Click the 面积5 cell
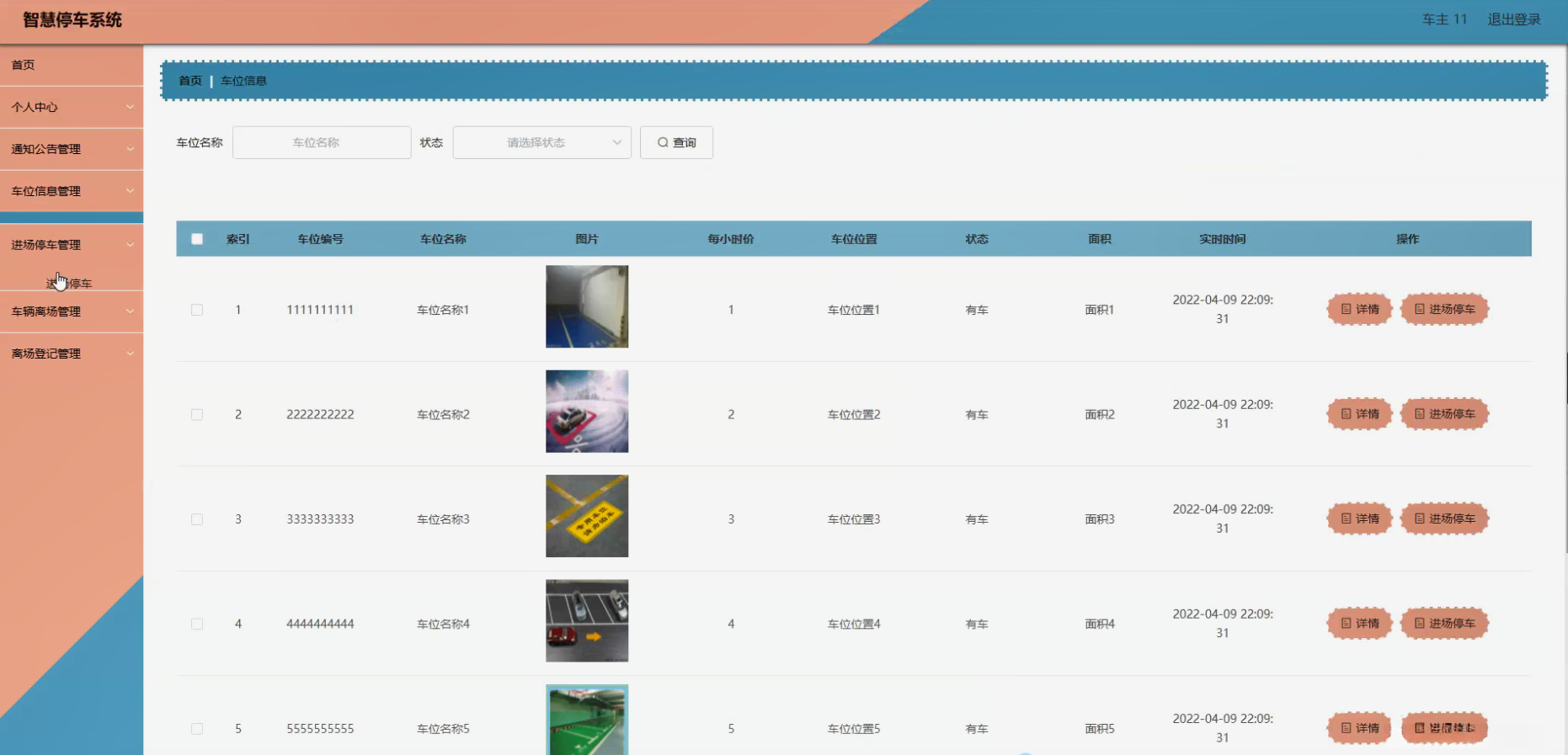This screenshot has height=755, width=1568. click(1100, 729)
